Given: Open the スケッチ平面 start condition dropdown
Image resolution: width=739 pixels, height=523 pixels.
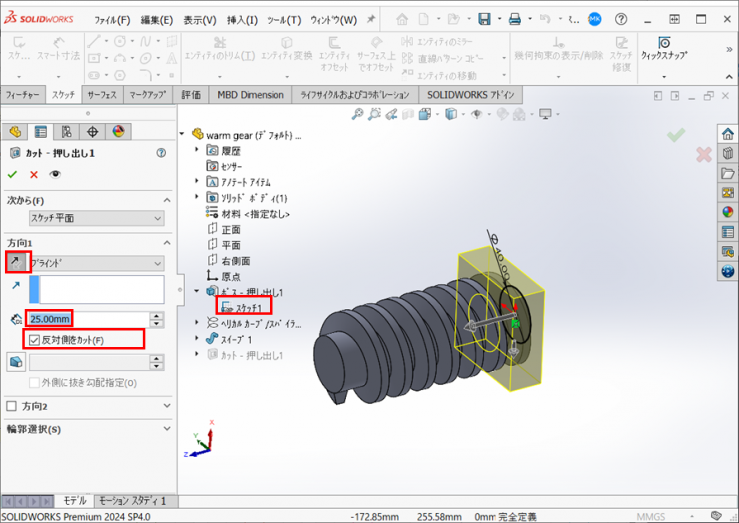Looking at the screenshot, I should click(96, 218).
